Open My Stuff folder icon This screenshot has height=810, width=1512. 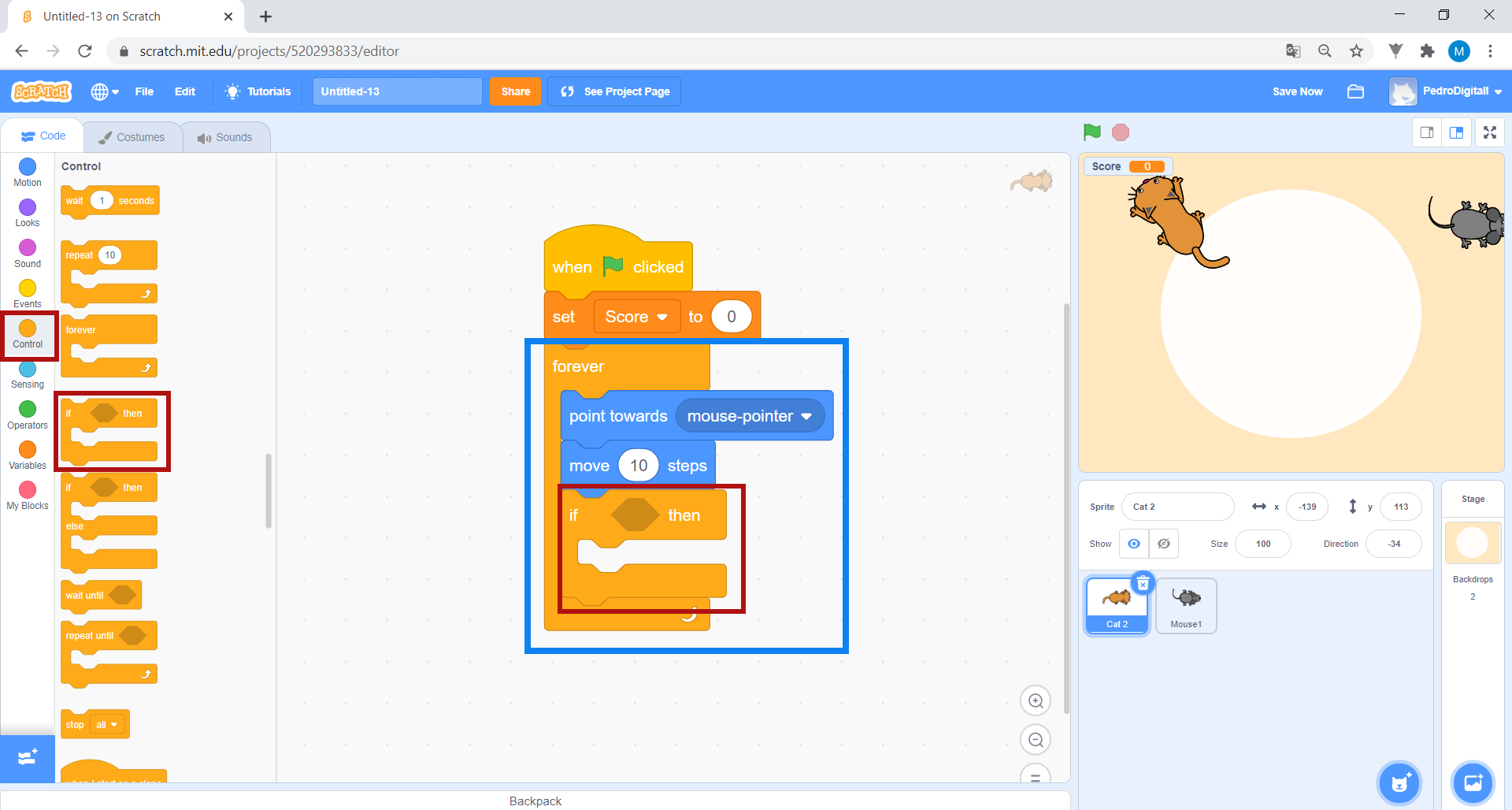pyautogui.click(x=1355, y=91)
